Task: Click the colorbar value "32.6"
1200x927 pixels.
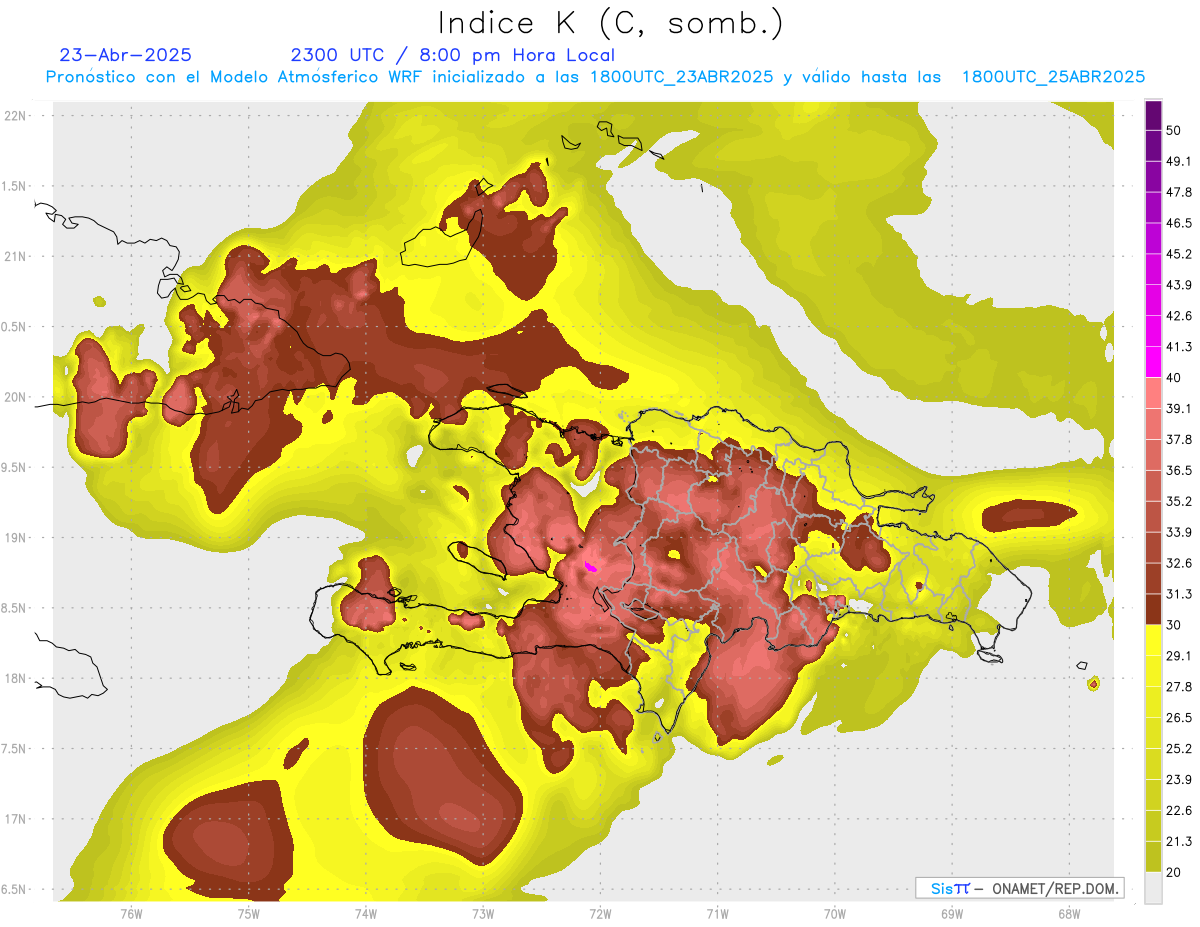Action: point(1179,563)
